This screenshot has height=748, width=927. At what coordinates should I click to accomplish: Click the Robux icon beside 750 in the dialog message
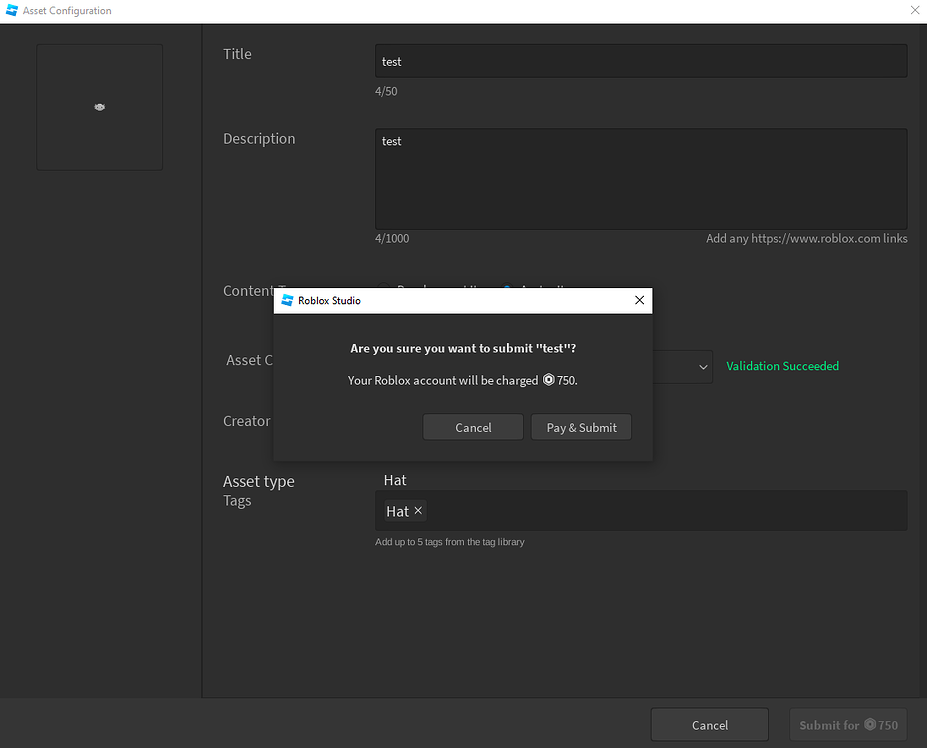pyautogui.click(x=548, y=380)
